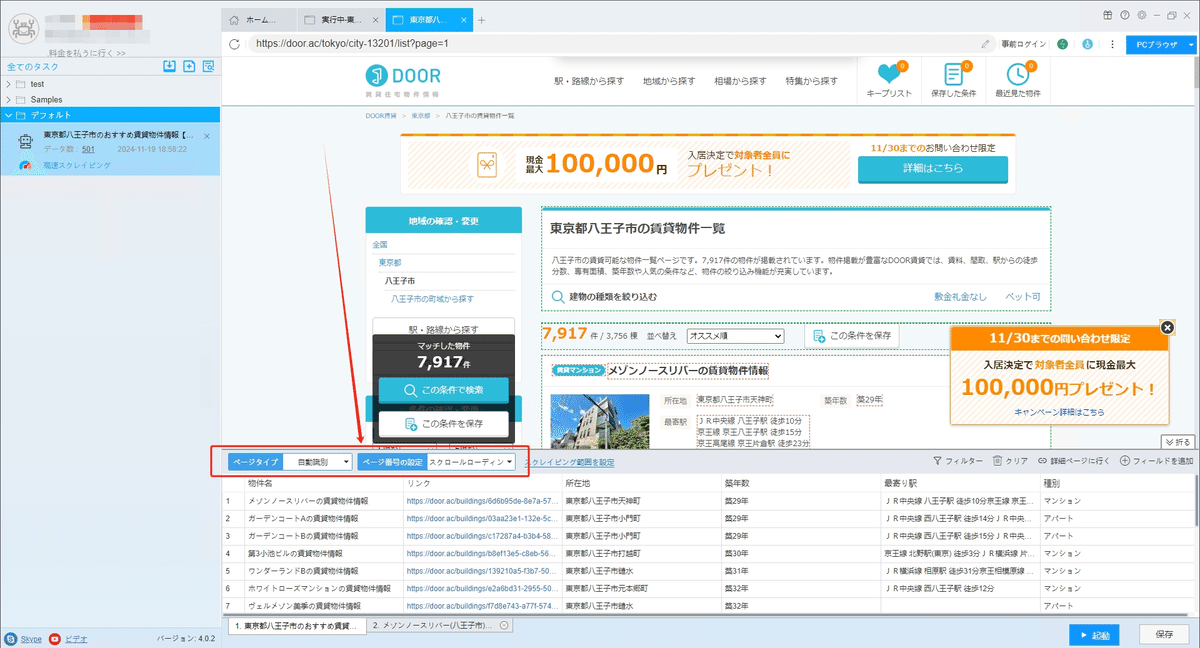The height and width of the screenshot is (648, 1200).
Task: Click スクレイピング範囲を設定 link
Action: (x=569, y=462)
